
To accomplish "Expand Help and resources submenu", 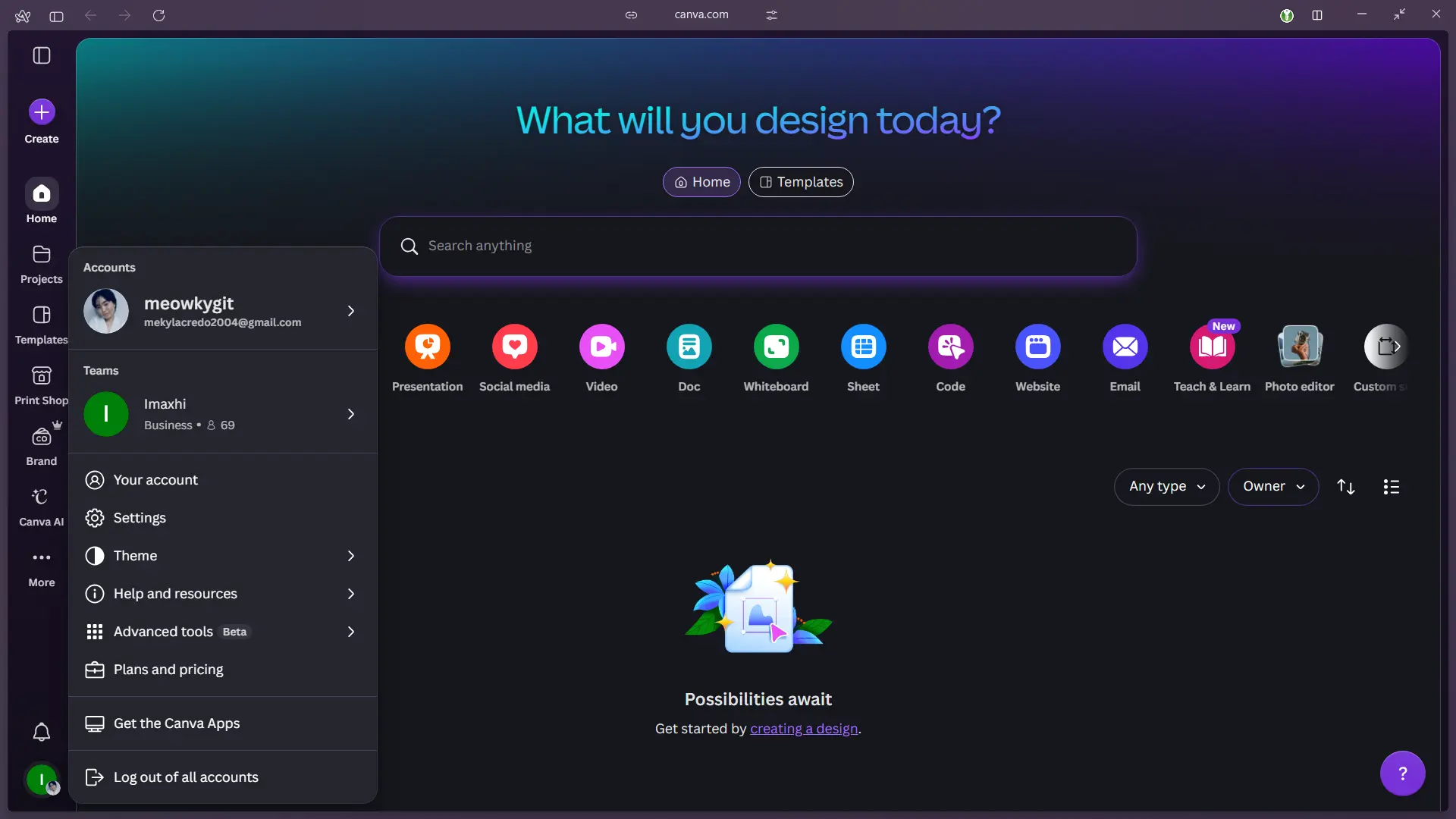I will 223,594.
